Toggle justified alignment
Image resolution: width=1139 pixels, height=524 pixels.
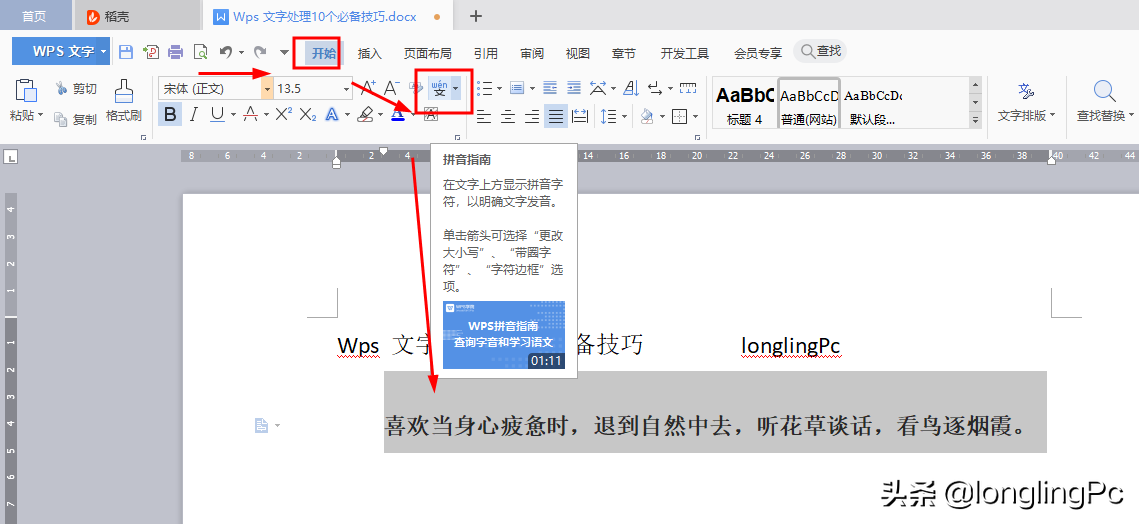[556, 116]
